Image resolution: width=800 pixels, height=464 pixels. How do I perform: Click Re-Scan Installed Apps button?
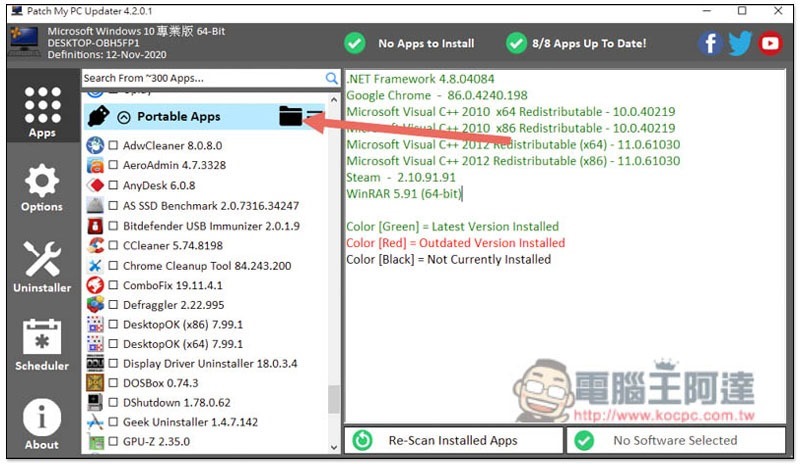(453, 440)
